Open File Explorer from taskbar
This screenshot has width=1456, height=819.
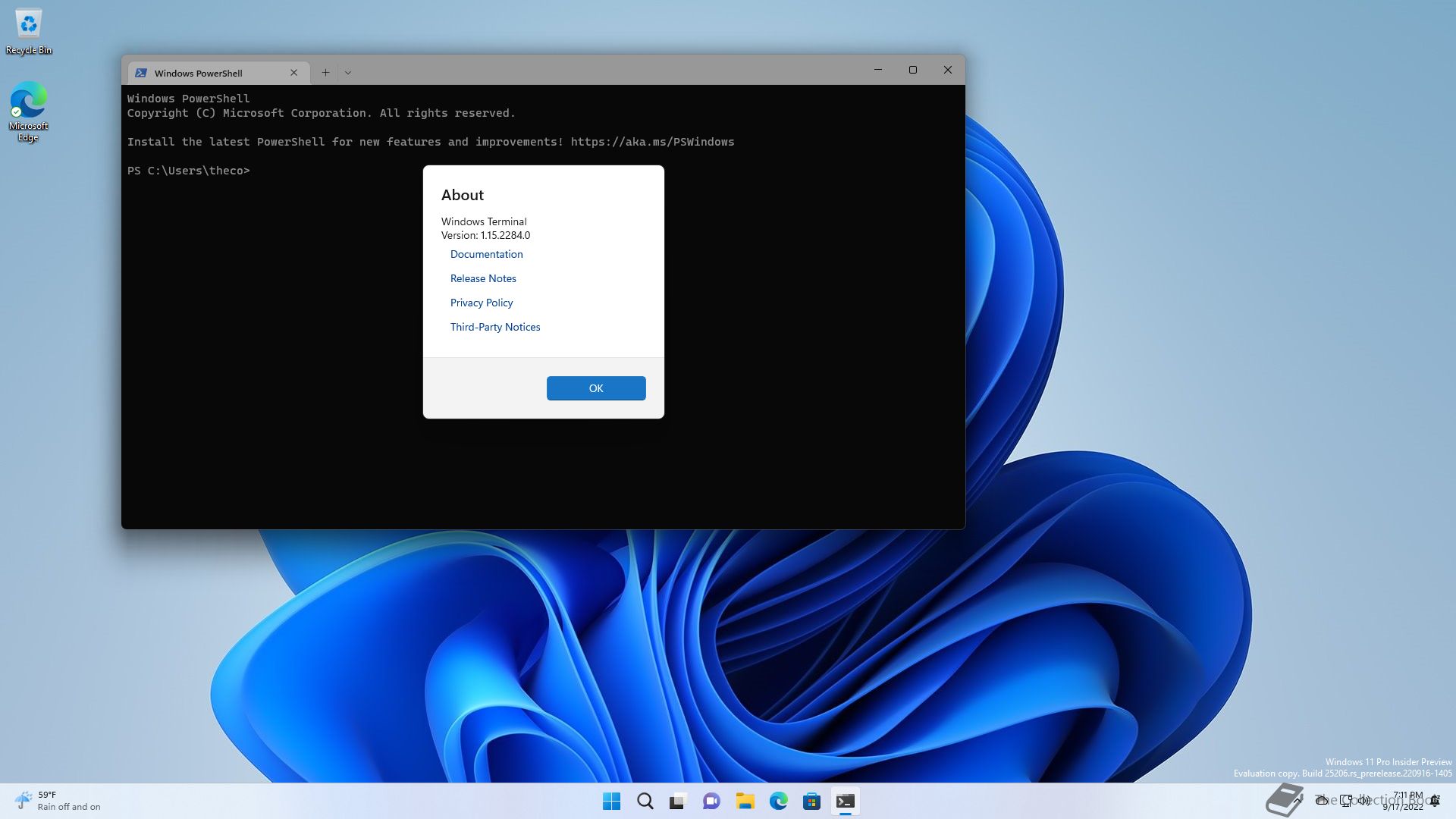(x=745, y=802)
